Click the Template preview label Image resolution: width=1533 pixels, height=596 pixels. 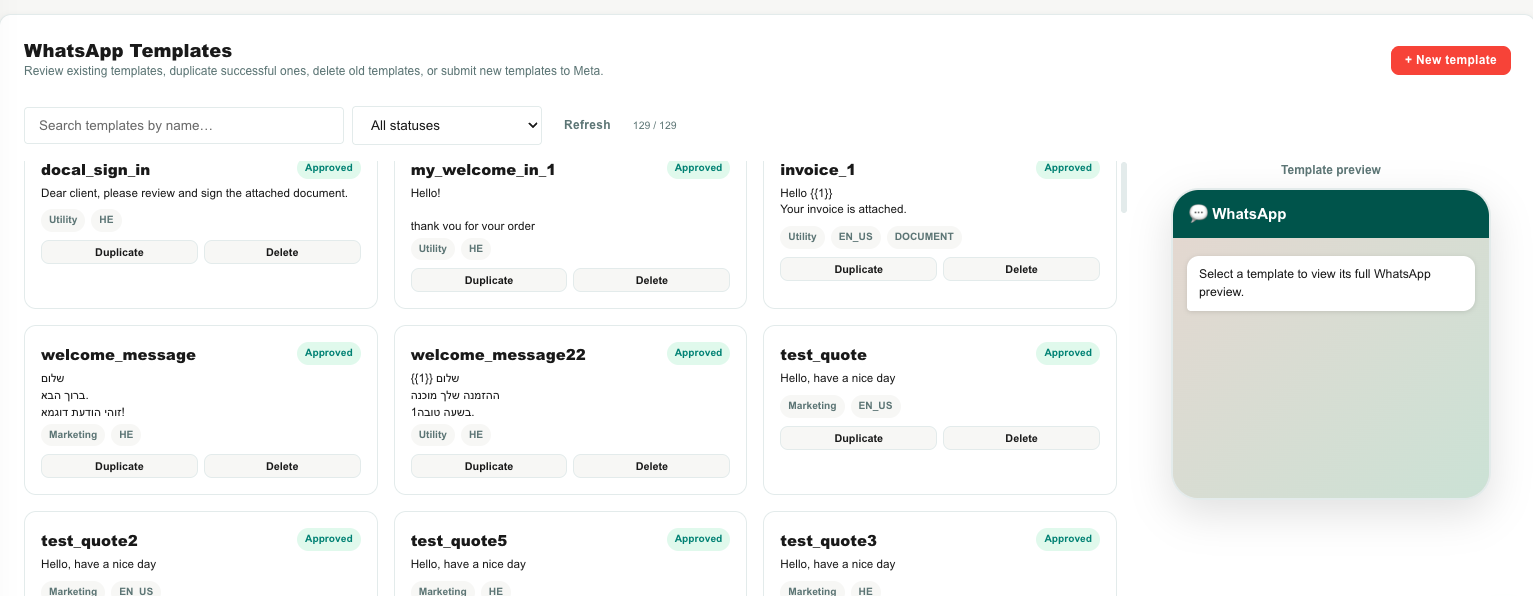click(x=1330, y=170)
